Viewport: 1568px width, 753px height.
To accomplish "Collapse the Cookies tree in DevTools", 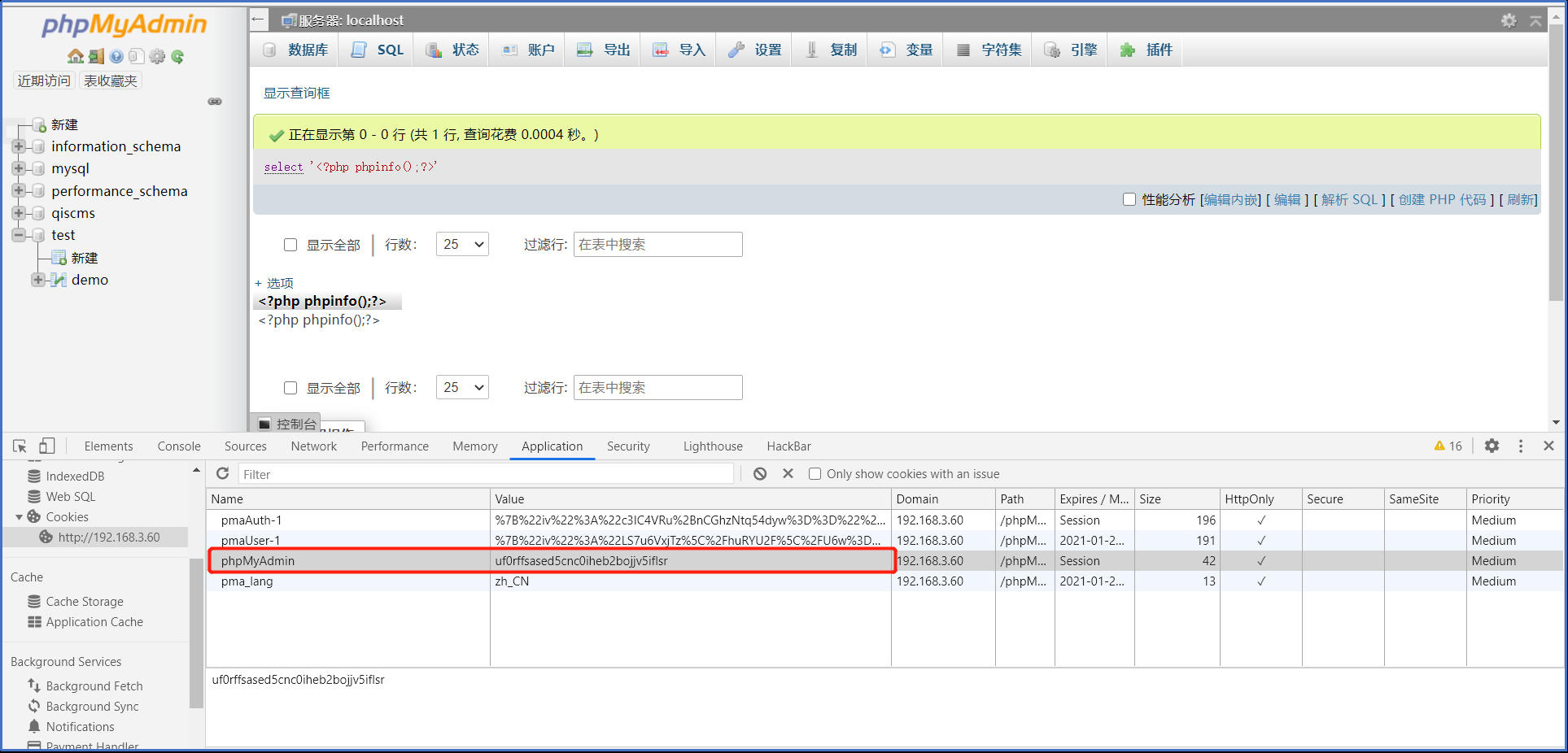I will coord(19,517).
